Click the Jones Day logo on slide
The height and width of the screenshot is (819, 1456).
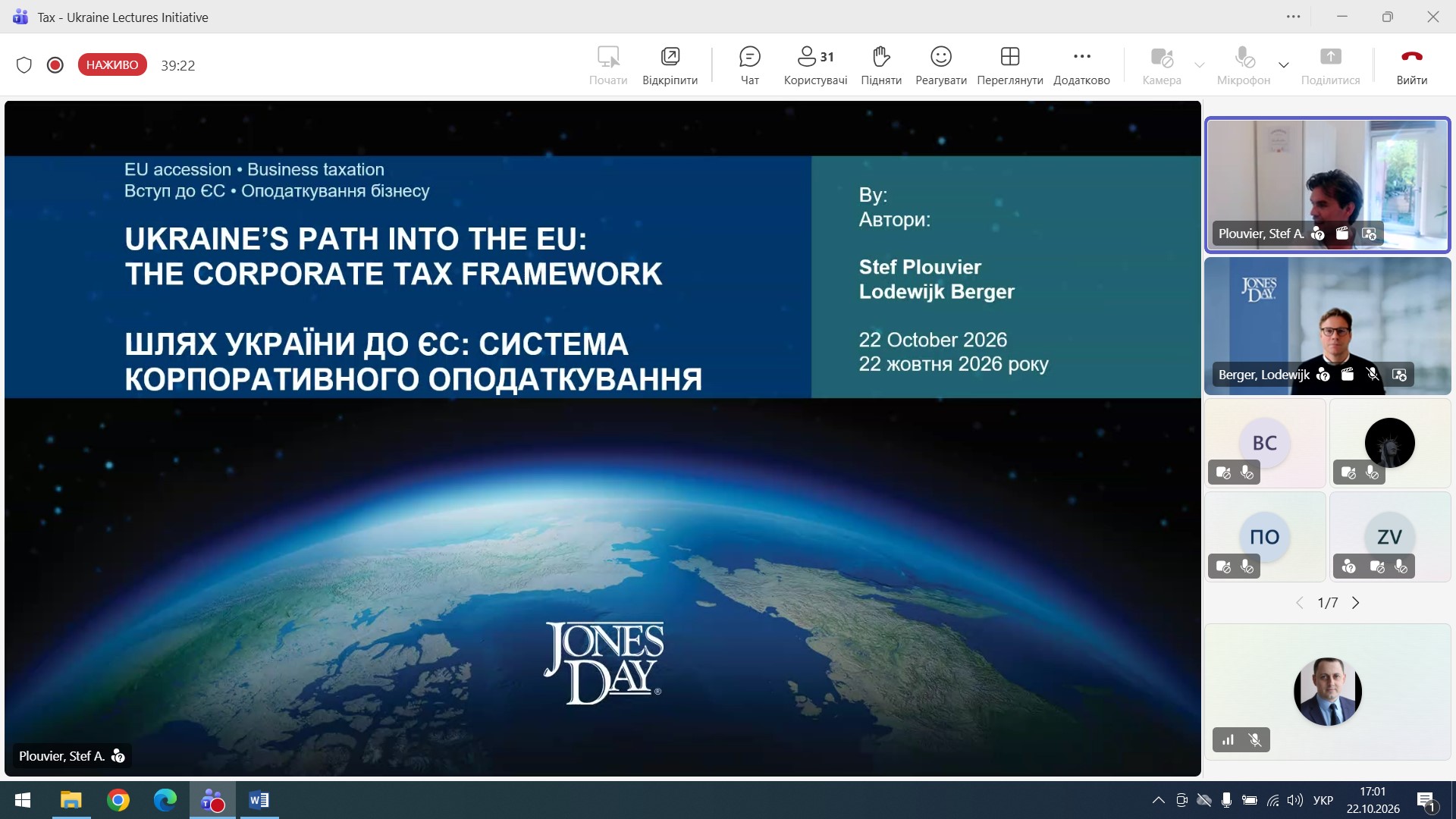(x=604, y=663)
